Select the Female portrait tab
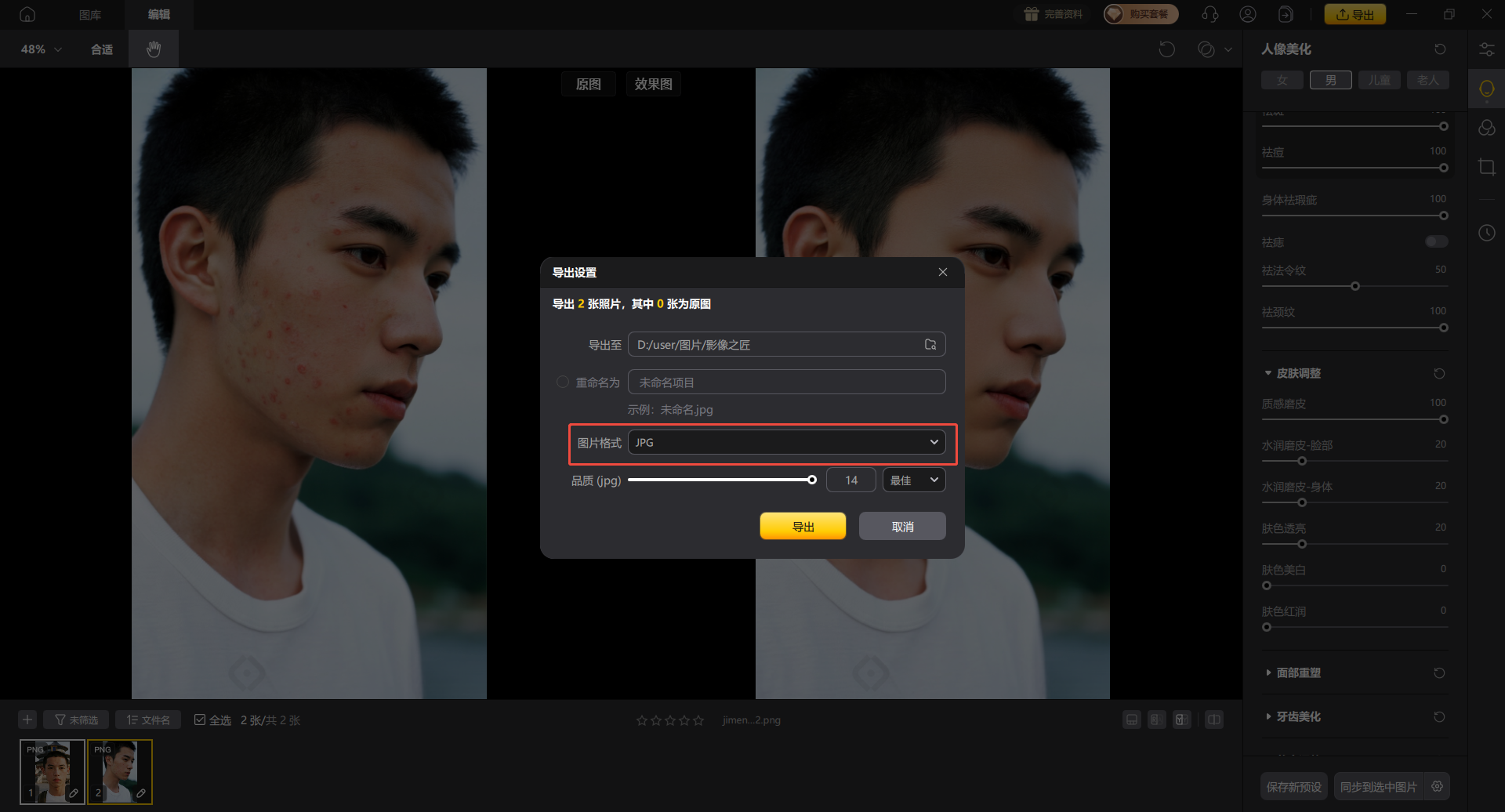The height and width of the screenshot is (812, 1505). pyautogui.click(x=1282, y=80)
